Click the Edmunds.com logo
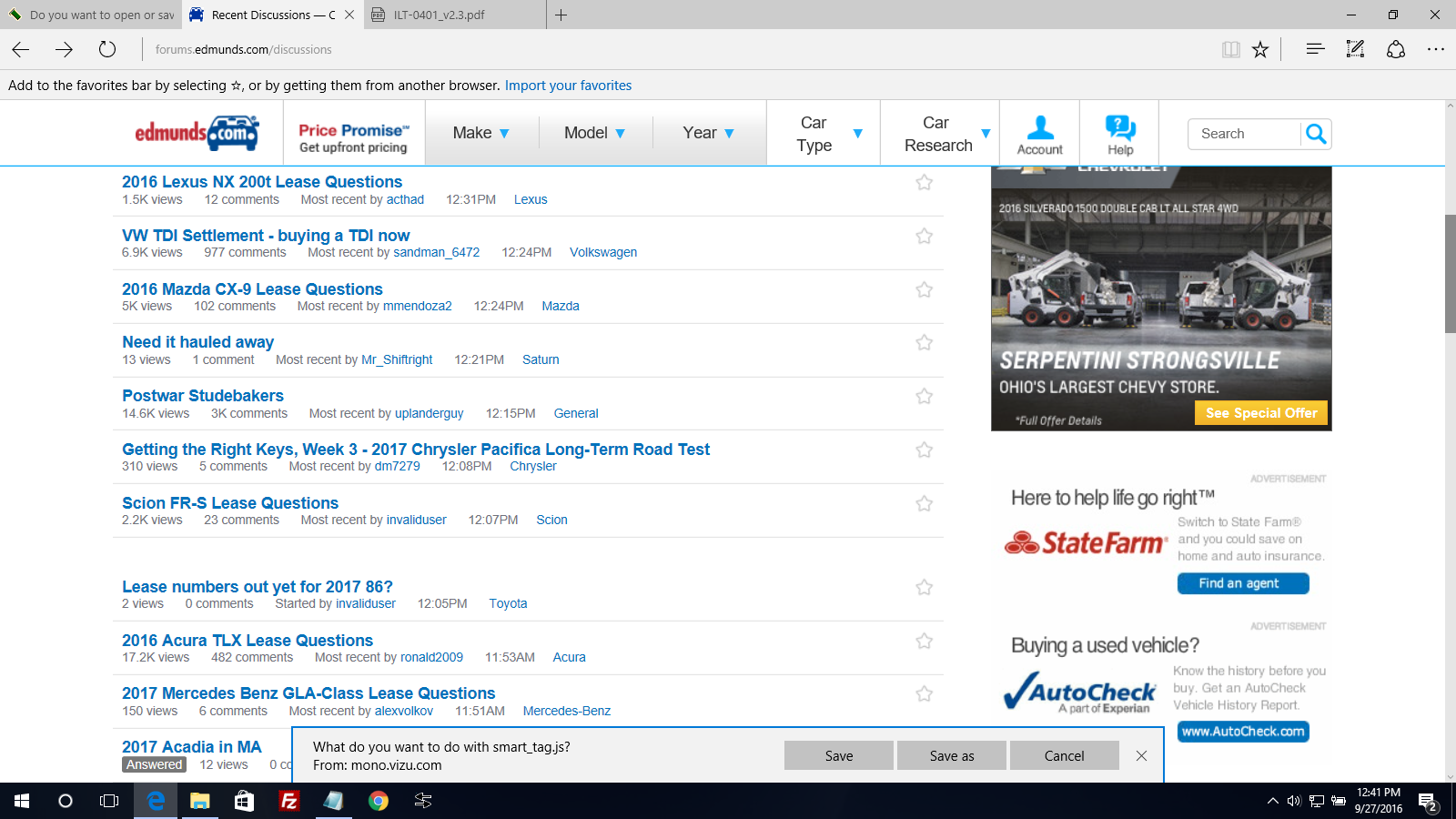This screenshot has width=1456, height=819. (197, 133)
